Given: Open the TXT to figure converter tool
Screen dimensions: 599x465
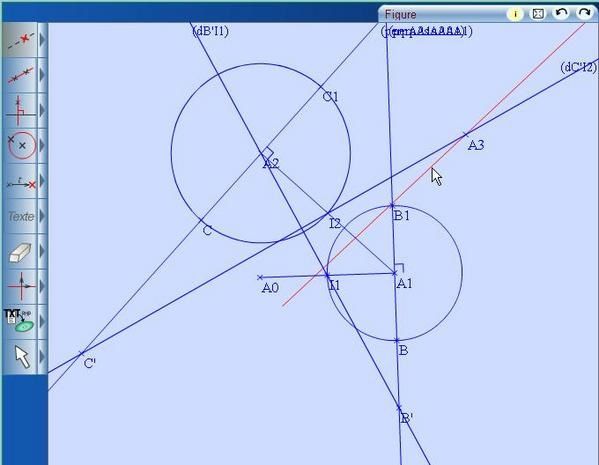Looking at the screenshot, I should tap(21, 321).
